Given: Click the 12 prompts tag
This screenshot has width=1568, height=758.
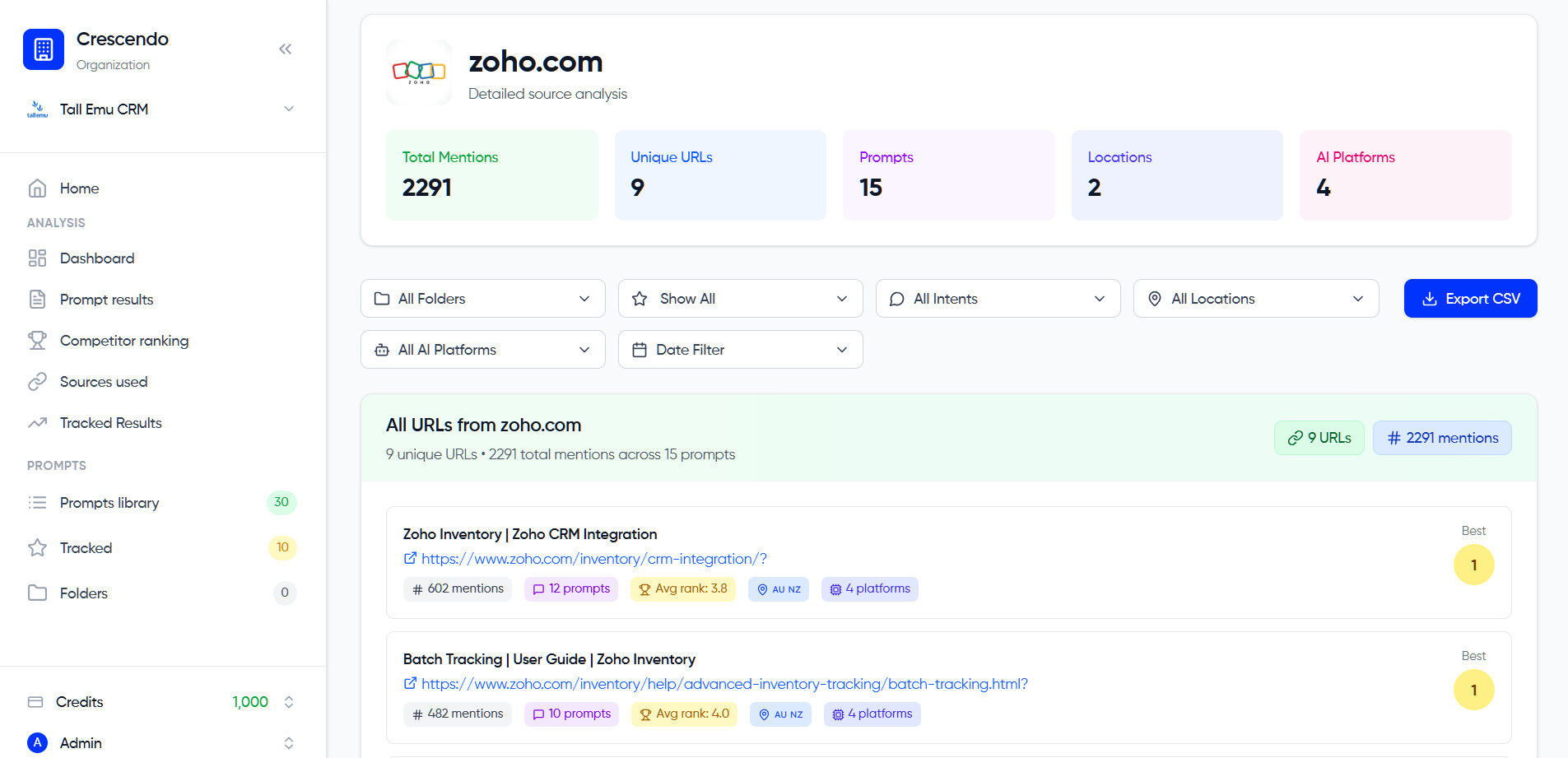Looking at the screenshot, I should coord(571,589).
